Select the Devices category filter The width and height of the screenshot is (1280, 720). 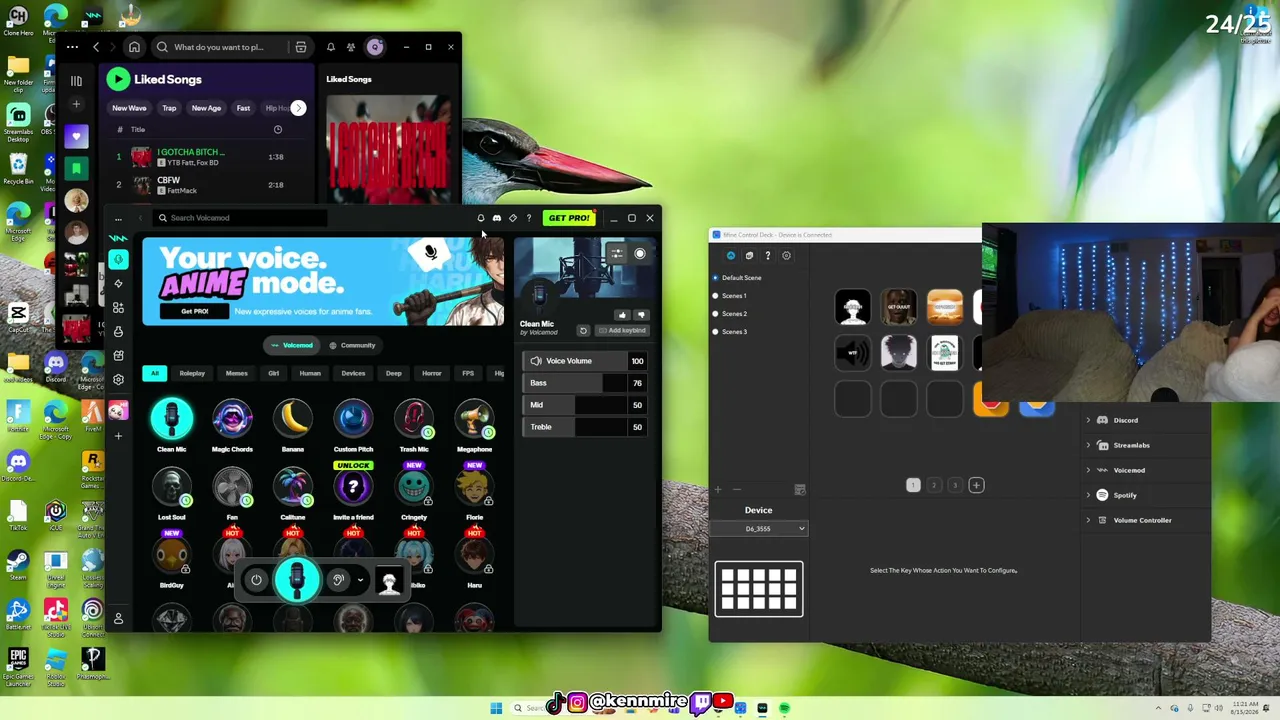coord(353,374)
